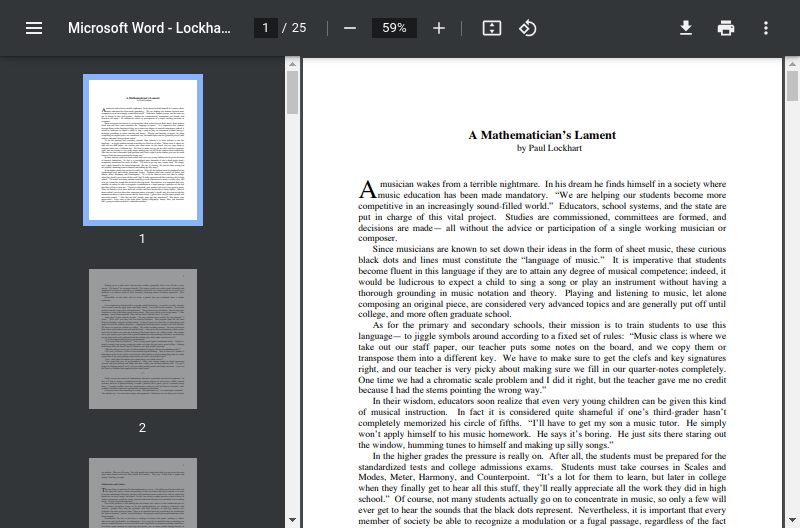Click the download icon
Viewport: 800px width, 528px height.
click(686, 28)
